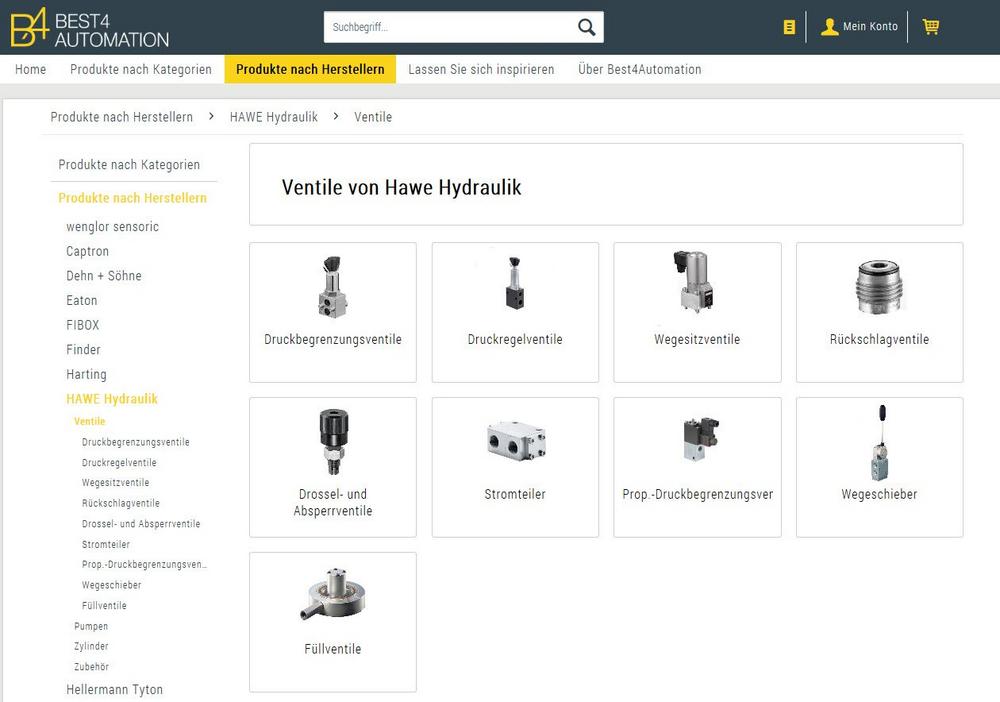Screen dimensions: 1000x702
Task: Open the Produkte nach Herstellern tab
Action: point(310,69)
